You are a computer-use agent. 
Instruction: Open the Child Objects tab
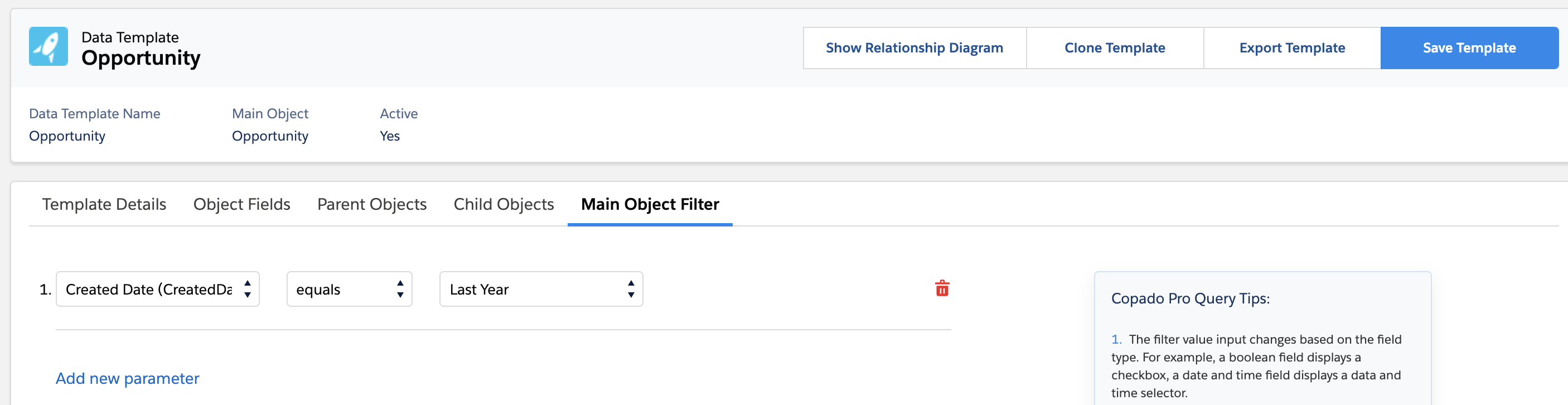pyautogui.click(x=504, y=204)
